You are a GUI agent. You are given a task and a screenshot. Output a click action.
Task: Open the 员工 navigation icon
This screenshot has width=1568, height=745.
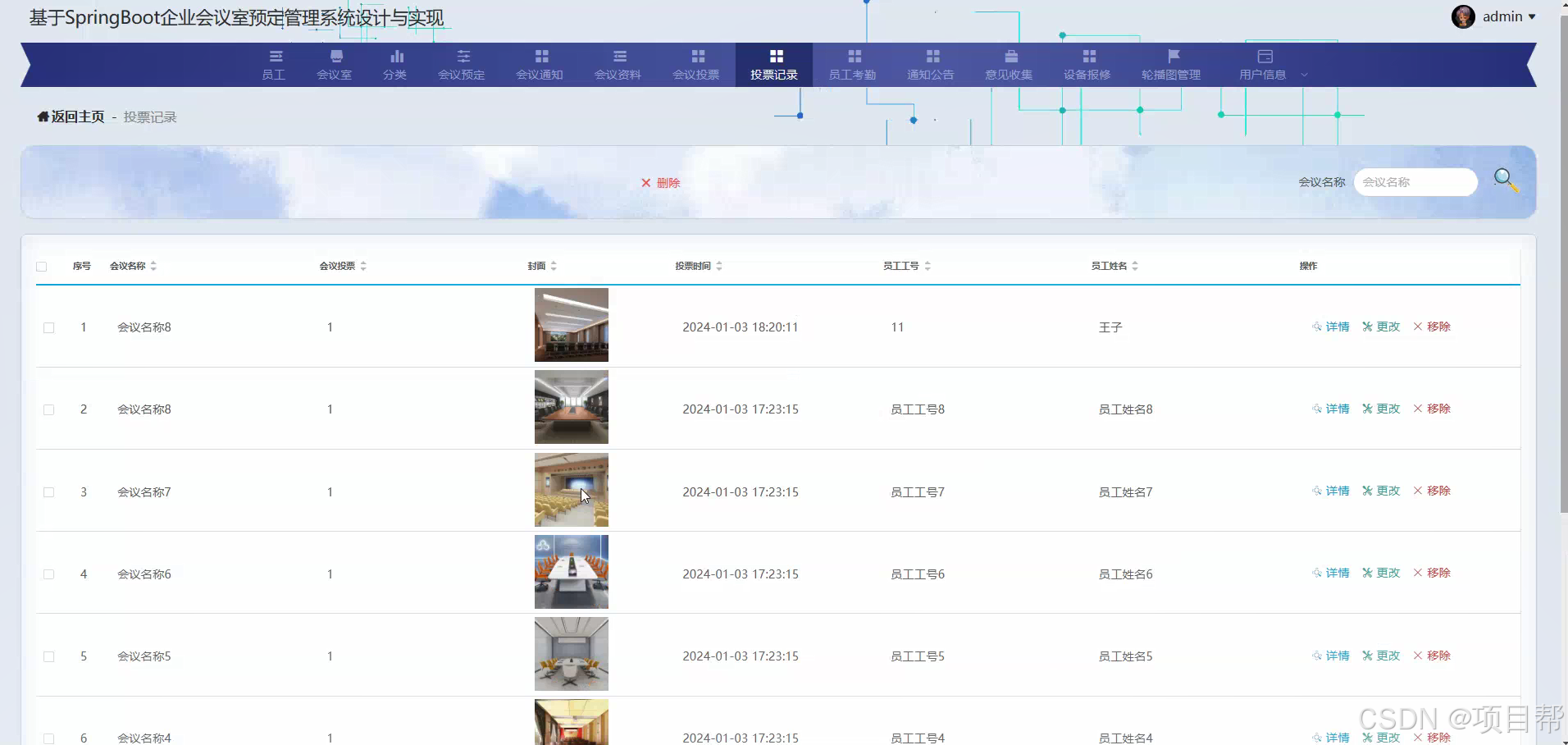tap(275, 57)
